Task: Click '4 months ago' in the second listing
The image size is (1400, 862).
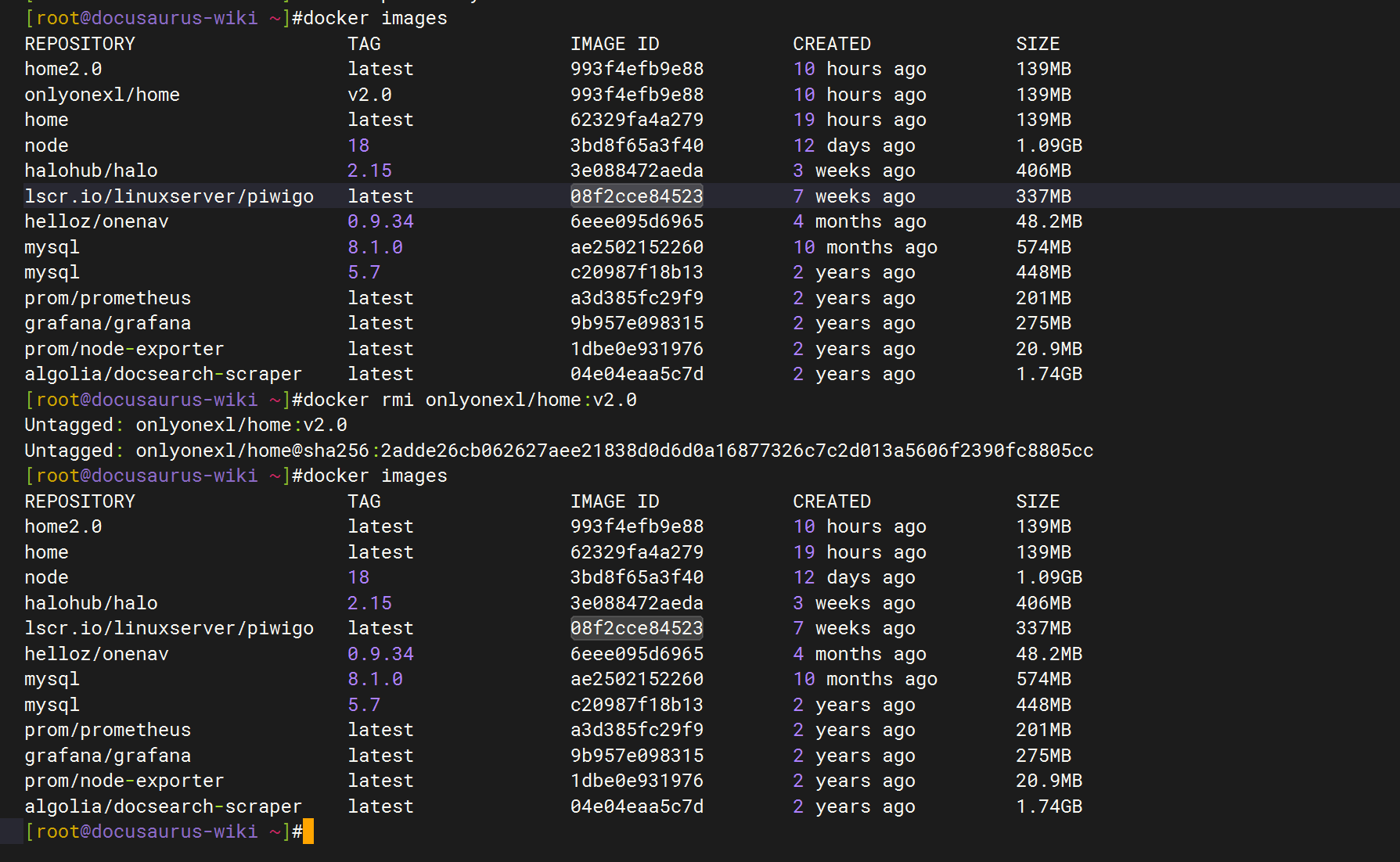Action: [860, 654]
